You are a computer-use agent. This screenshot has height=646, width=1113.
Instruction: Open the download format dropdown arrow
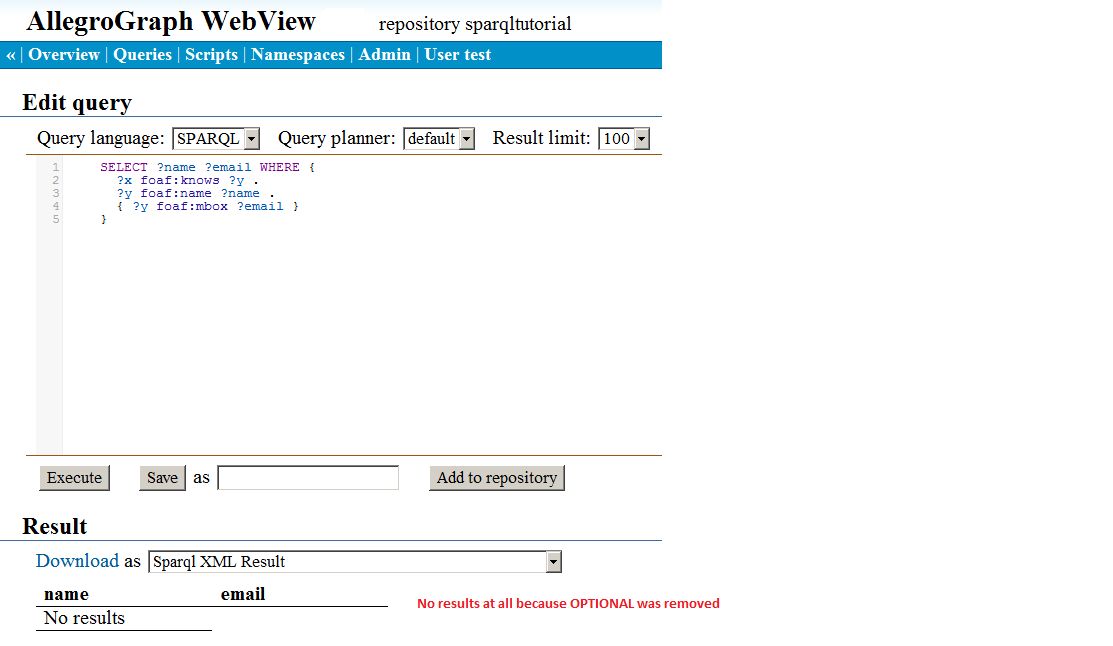point(552,561)
